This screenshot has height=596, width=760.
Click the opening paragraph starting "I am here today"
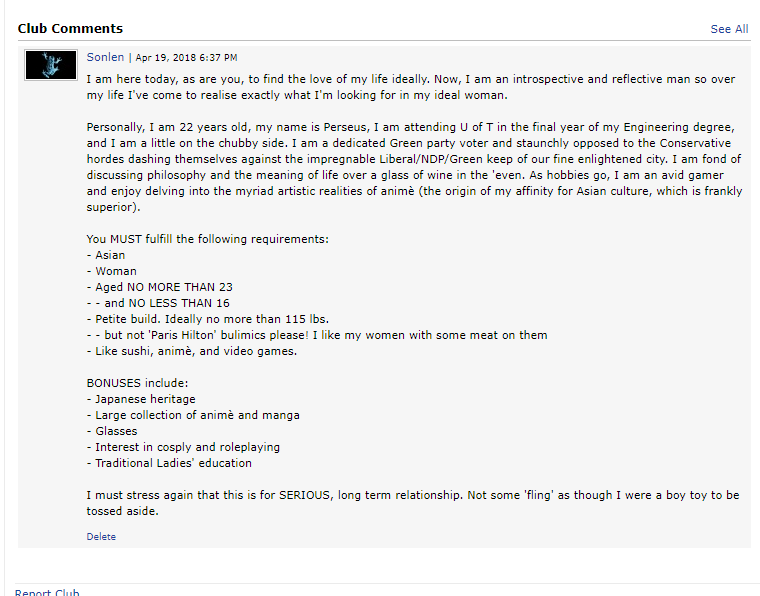(x=411, y=87)
